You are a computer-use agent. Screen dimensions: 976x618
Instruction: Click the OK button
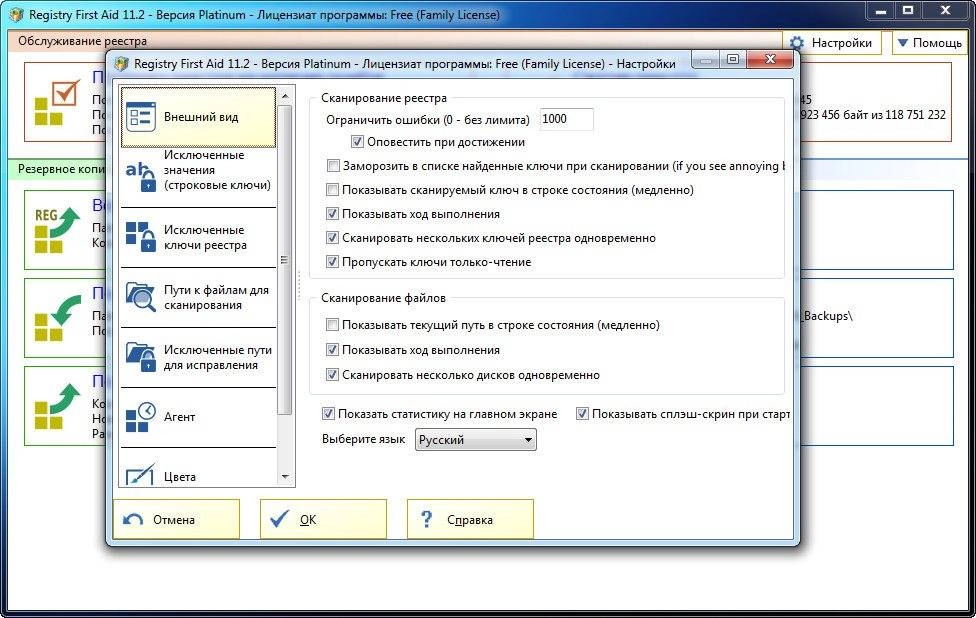point(323,518)
